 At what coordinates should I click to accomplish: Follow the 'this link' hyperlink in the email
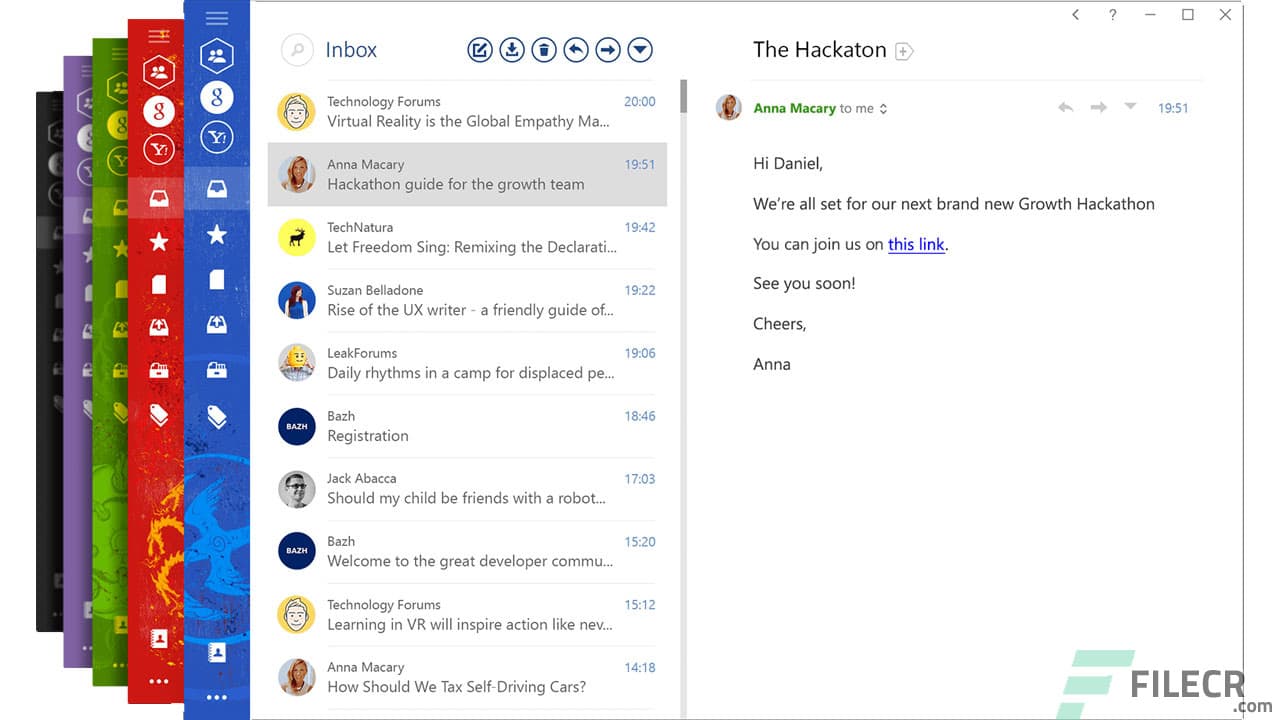[916, 244]
